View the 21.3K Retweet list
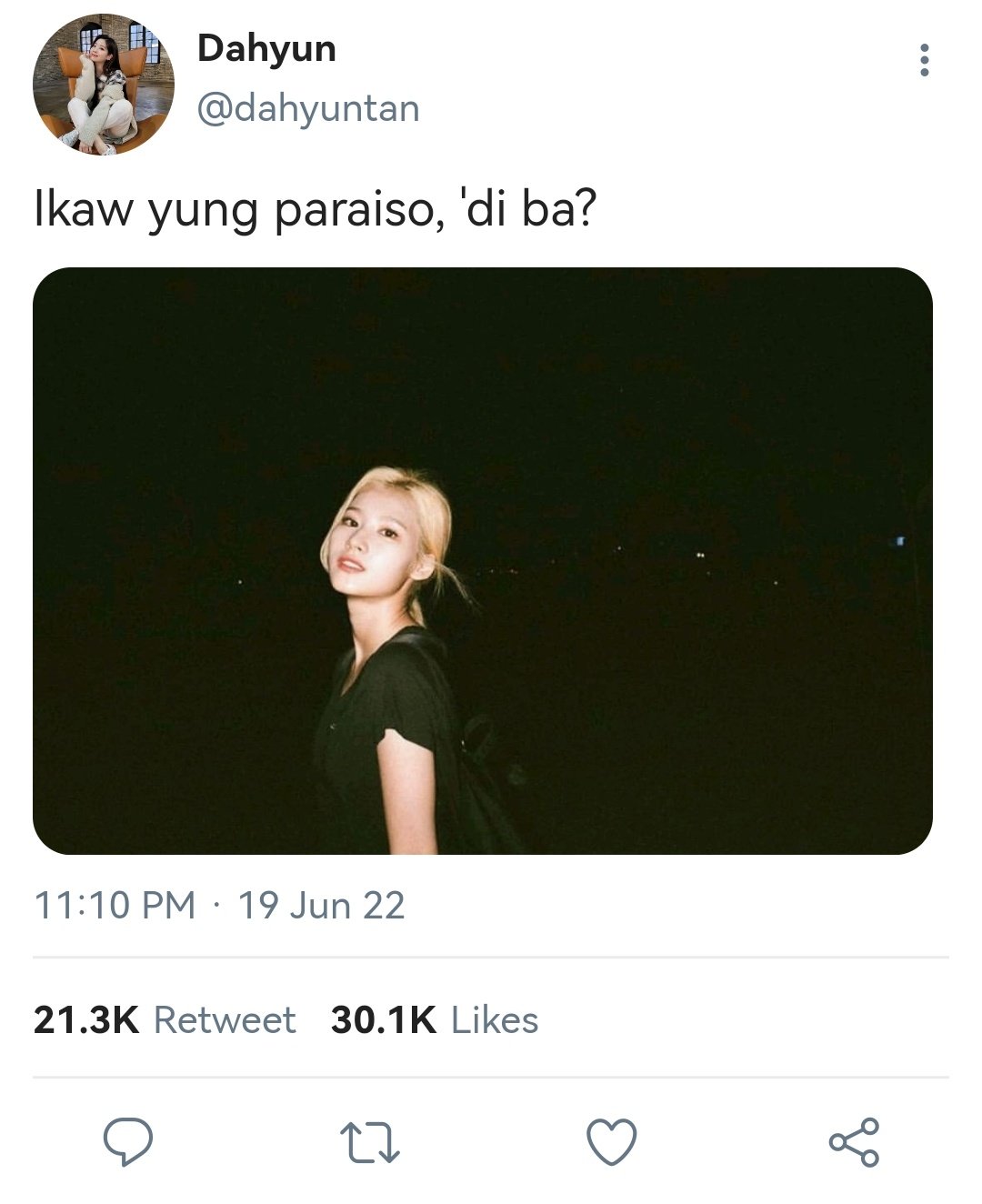982x1204 pixels. [165, 1020]
